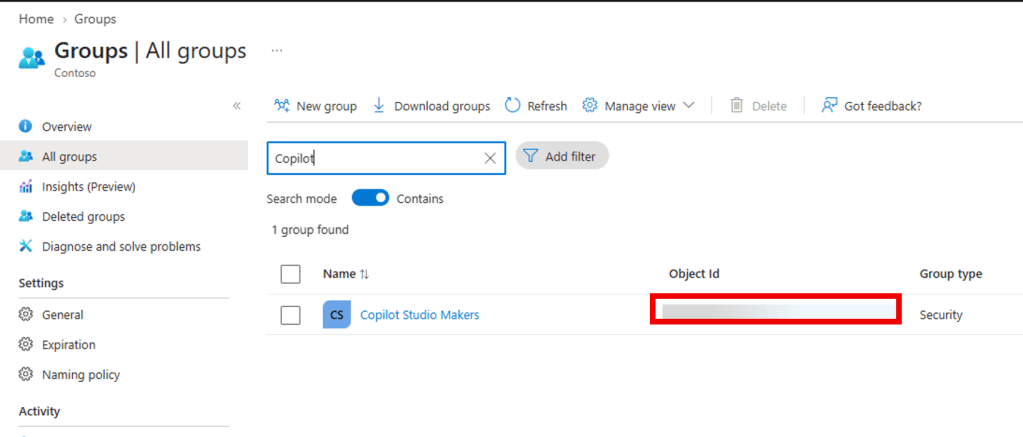Go to Home in the breadcrumb
This screenshot has width=1023, height=437.
tap(36, 19)
